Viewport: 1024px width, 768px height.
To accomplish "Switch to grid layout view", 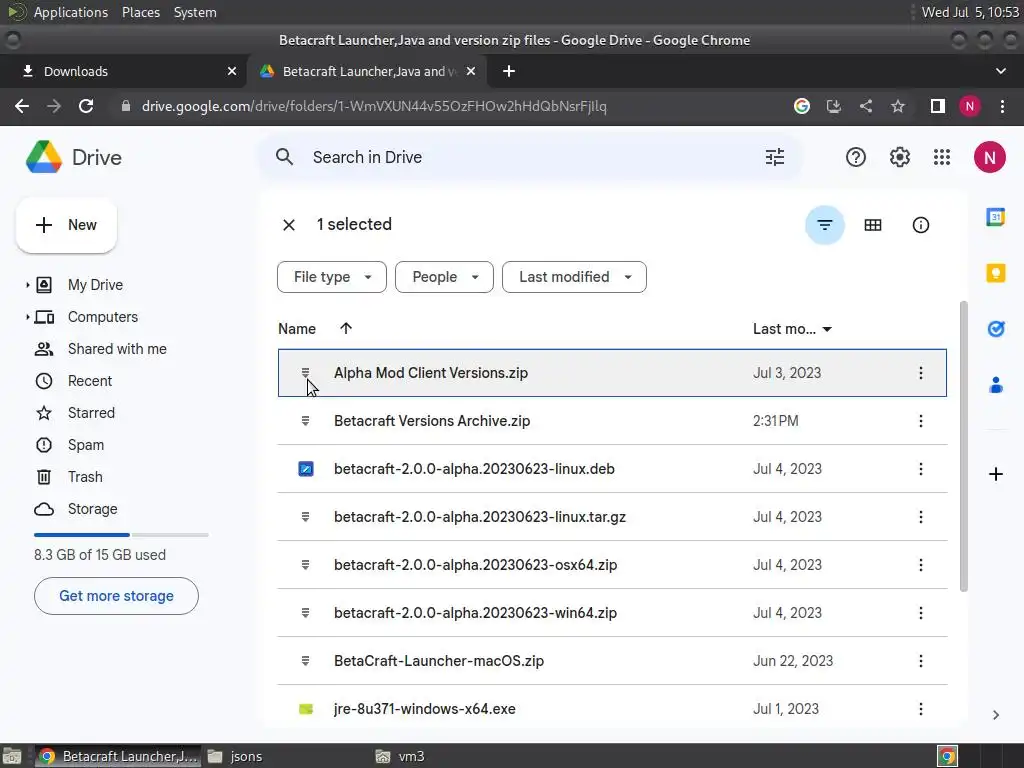I will pyautogui.click(x=872, y=225).
